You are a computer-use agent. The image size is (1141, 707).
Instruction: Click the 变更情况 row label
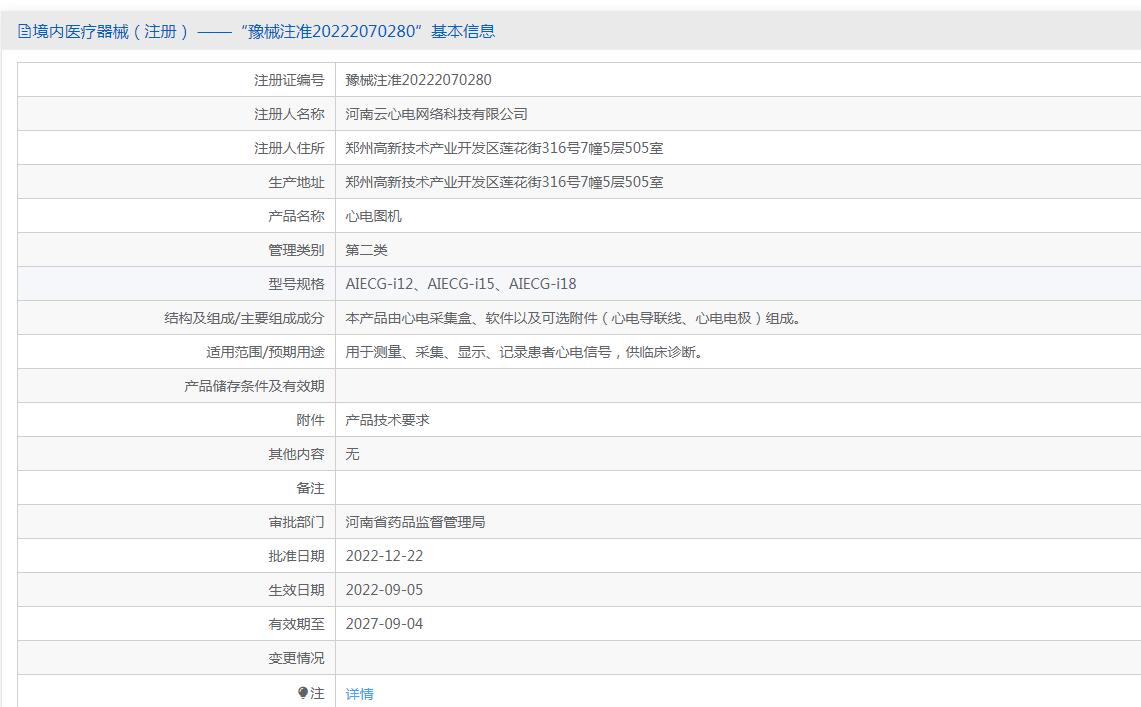click(x=296, y=658)
